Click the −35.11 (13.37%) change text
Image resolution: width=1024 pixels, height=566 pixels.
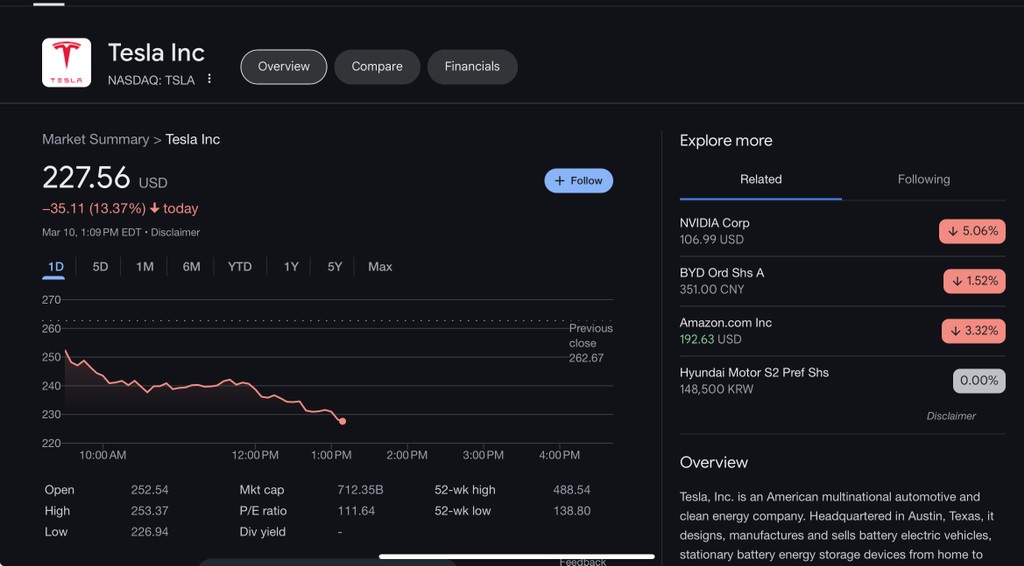pos(94,209)
